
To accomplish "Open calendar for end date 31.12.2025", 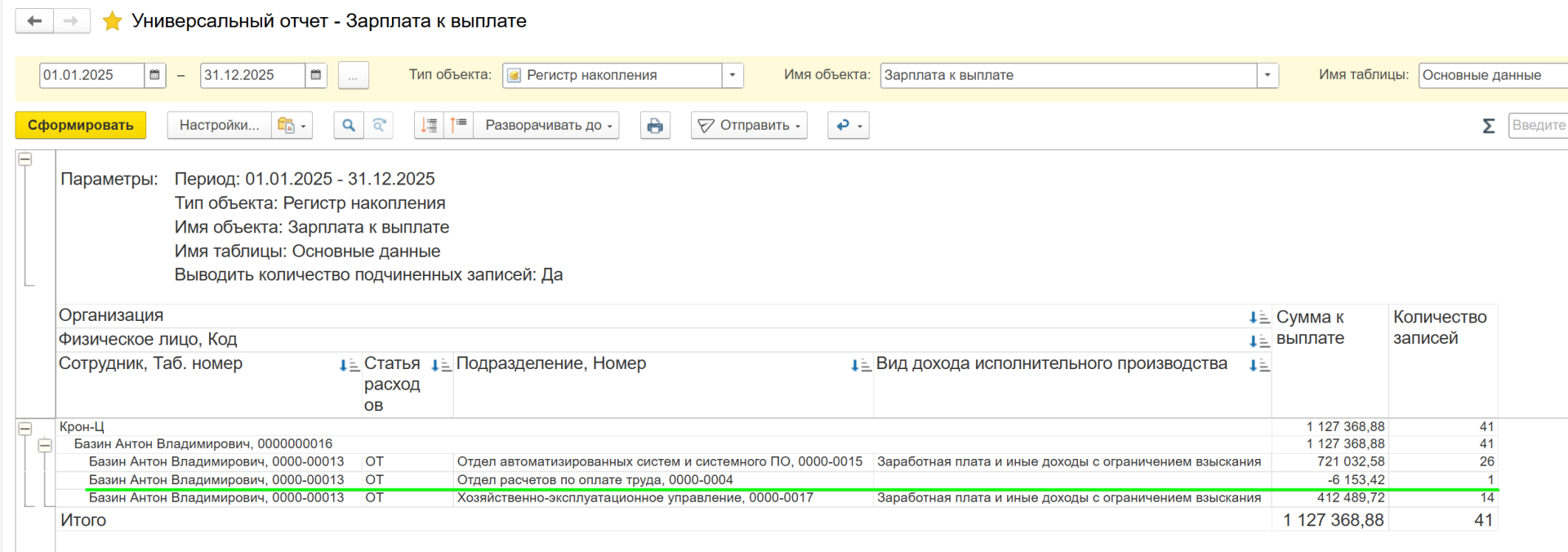I will (316, 75).
